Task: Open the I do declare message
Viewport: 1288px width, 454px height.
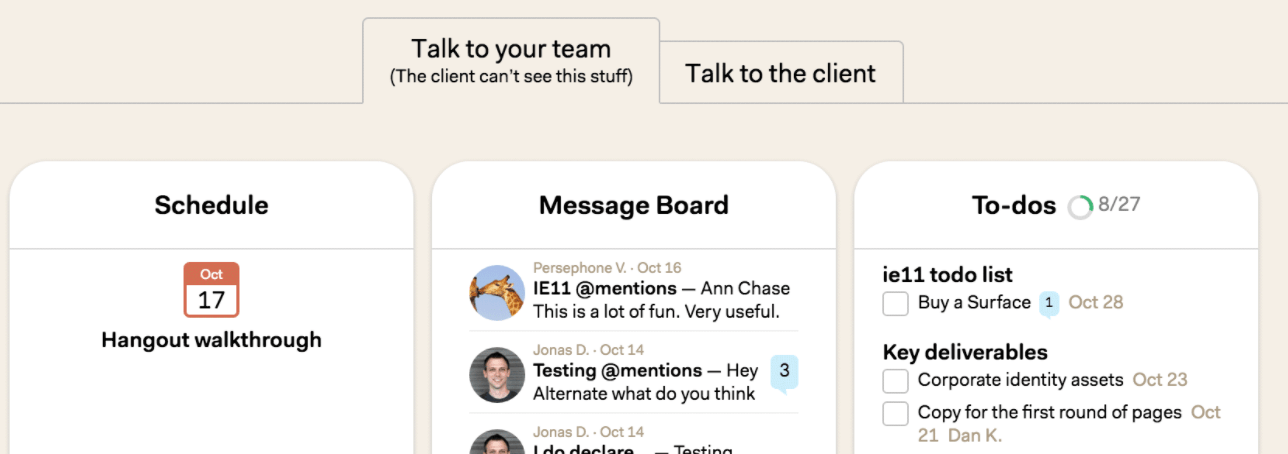Action: tap(588, 451)
